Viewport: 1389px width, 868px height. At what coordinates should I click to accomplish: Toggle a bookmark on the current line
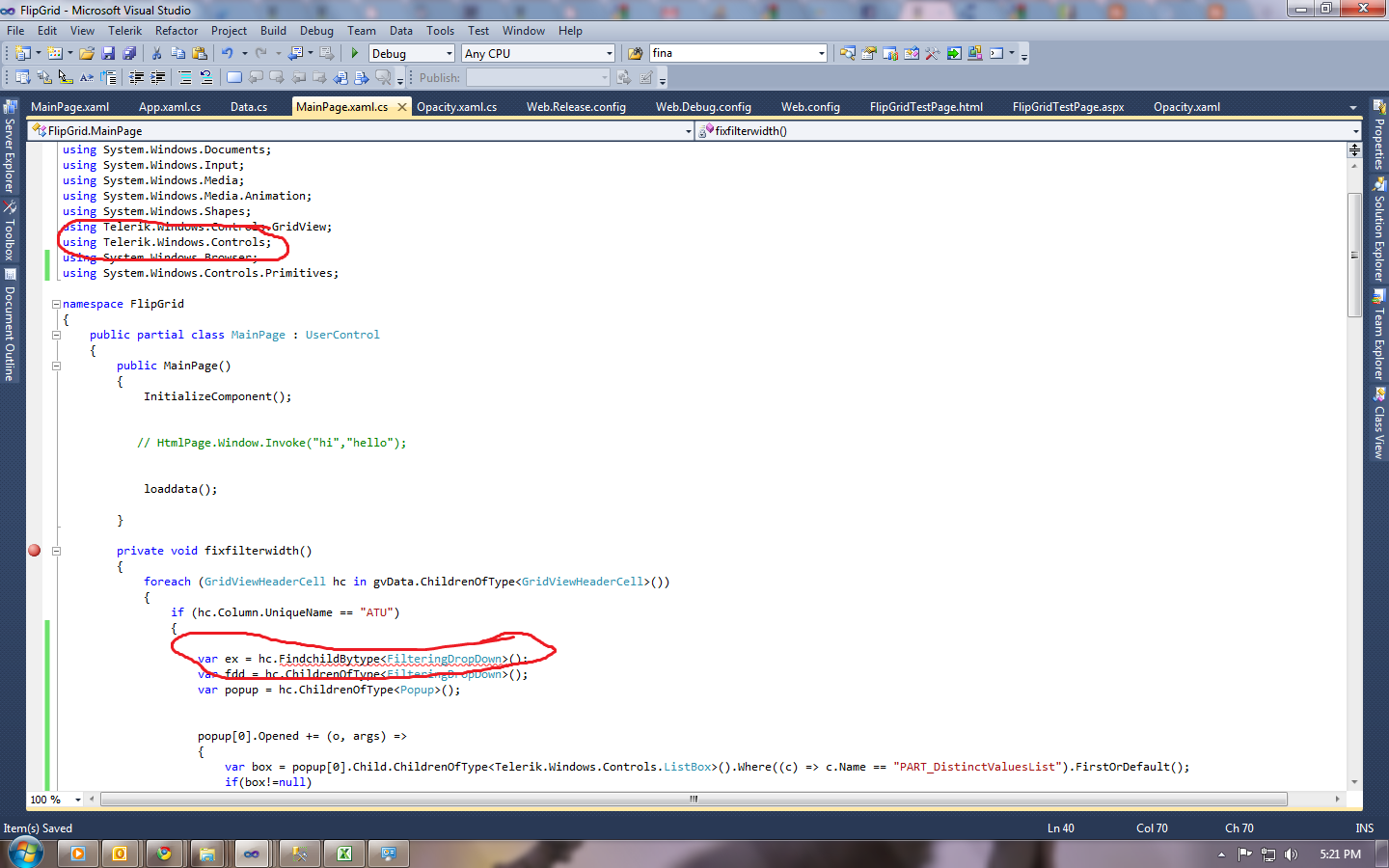click(233, 77)
